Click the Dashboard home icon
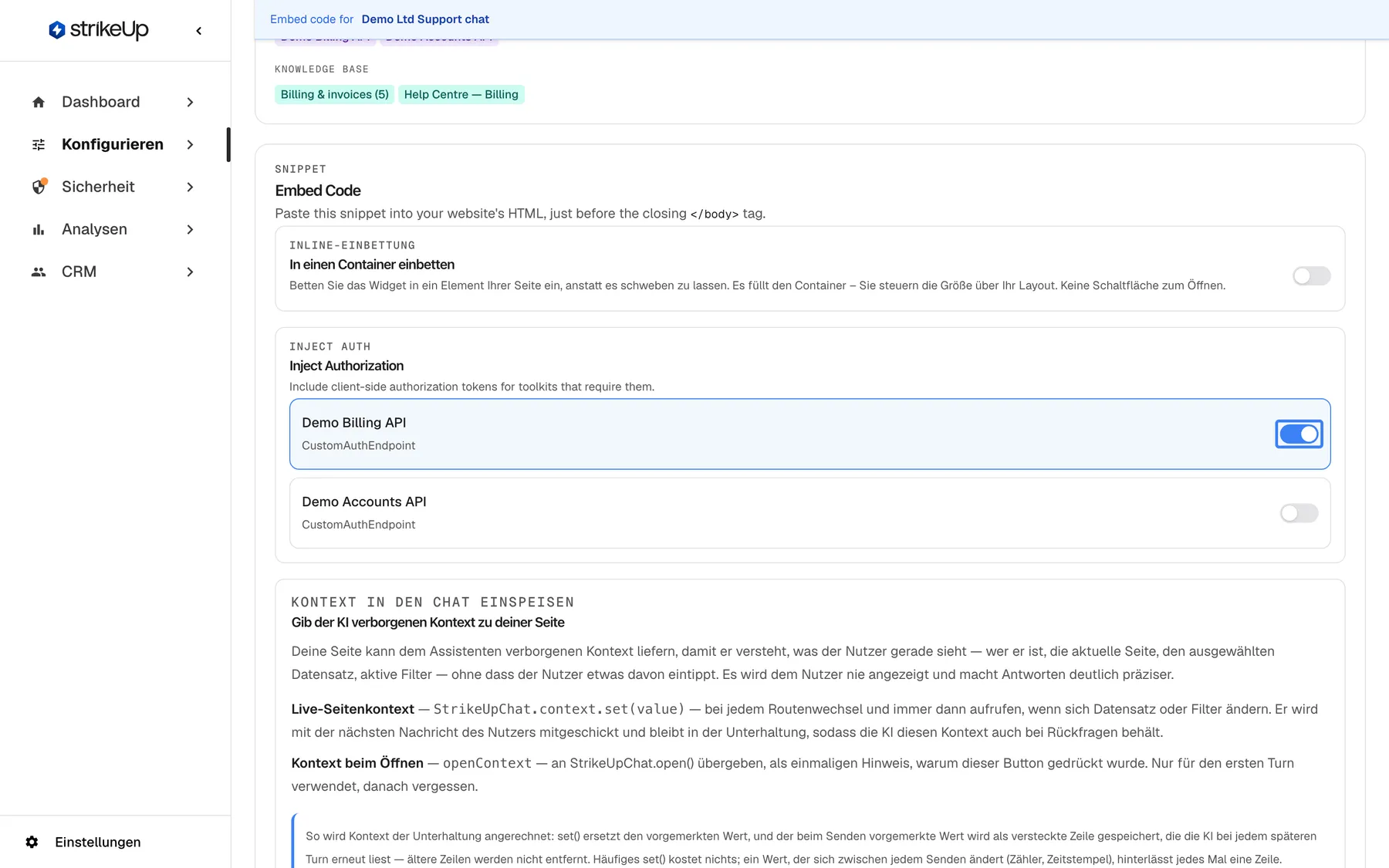The width and height of the screenshot is (1389, 868). pos(39,102)
